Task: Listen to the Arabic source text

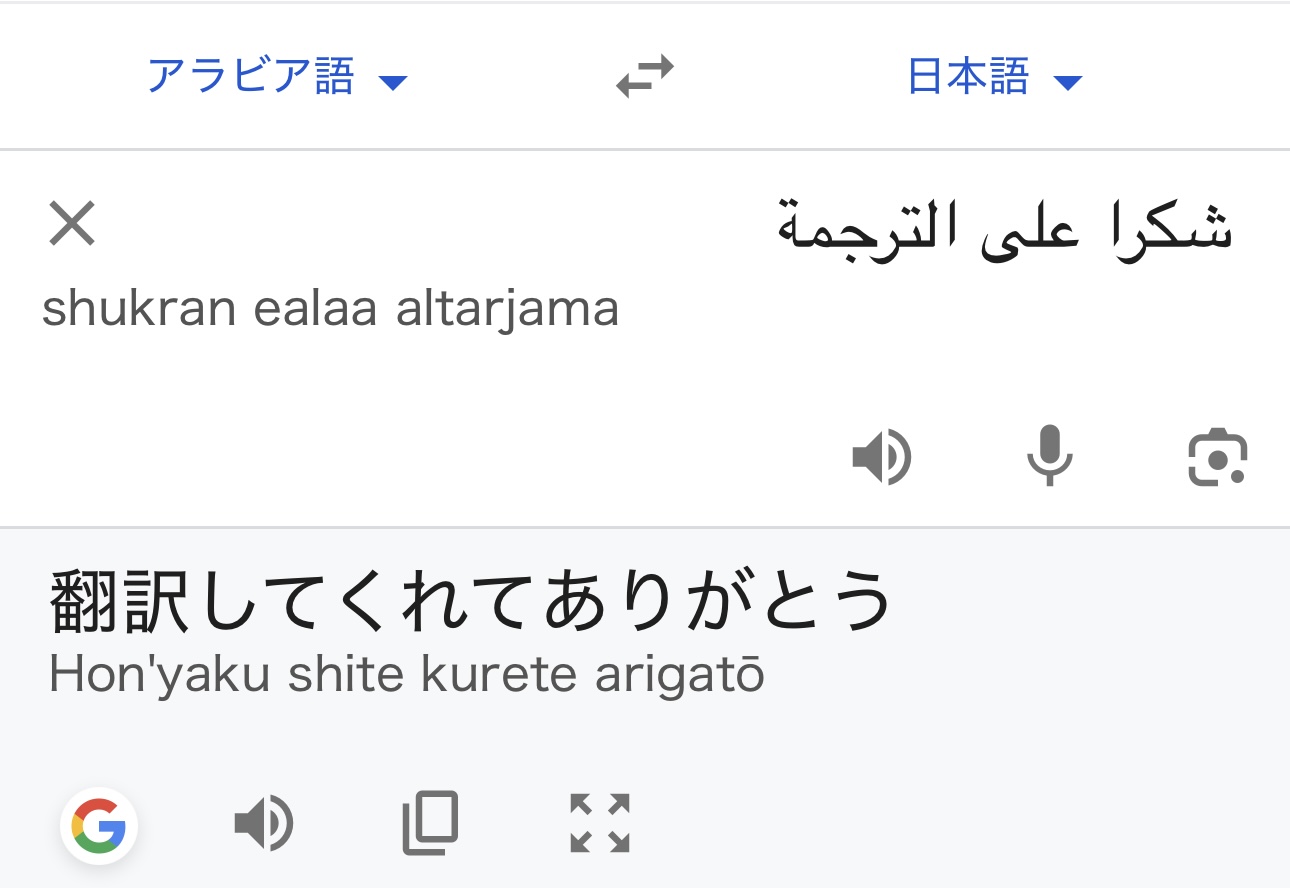Action: (x=881, y=459)
